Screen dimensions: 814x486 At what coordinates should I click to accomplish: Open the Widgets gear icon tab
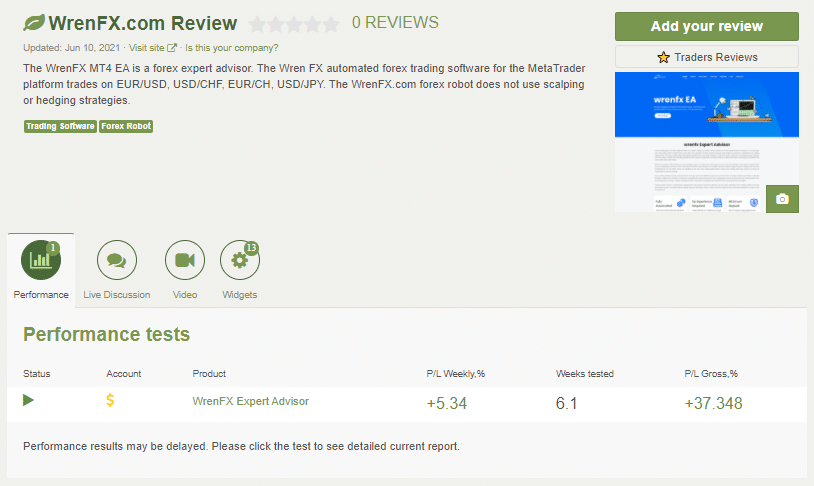click(x=240, y=260)
